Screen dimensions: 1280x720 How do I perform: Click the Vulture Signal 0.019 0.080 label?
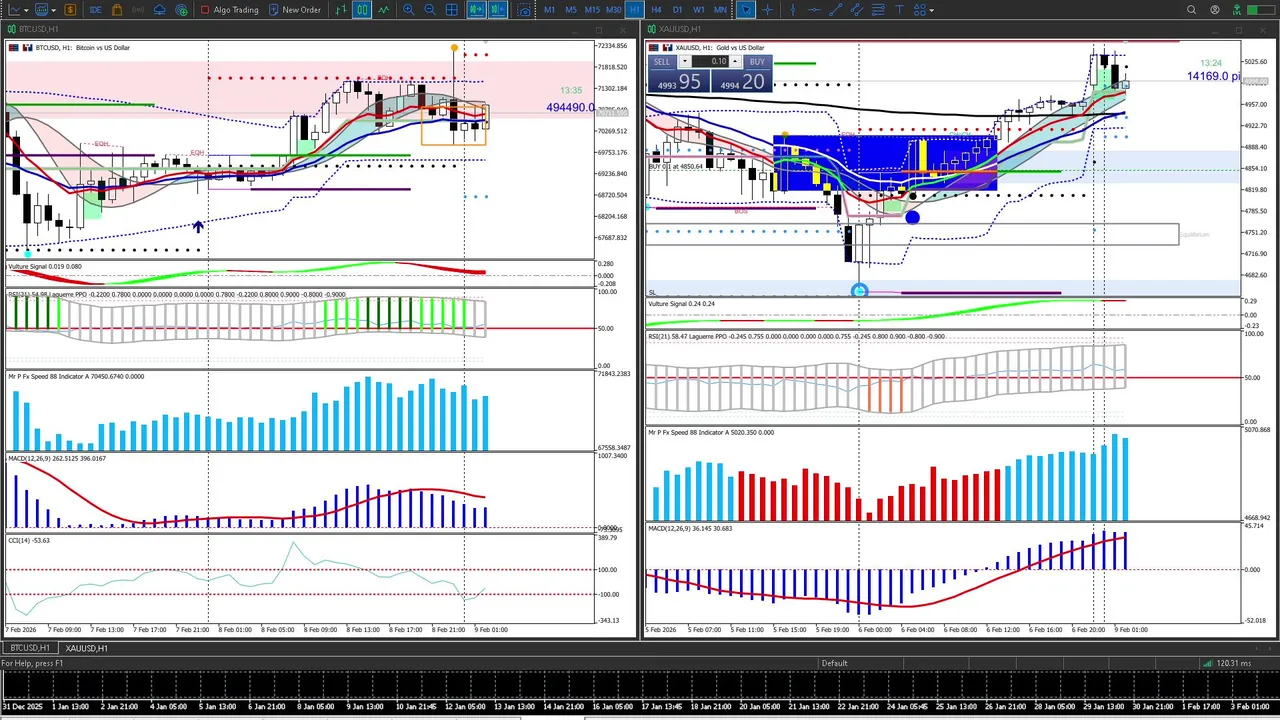[45, 267]
